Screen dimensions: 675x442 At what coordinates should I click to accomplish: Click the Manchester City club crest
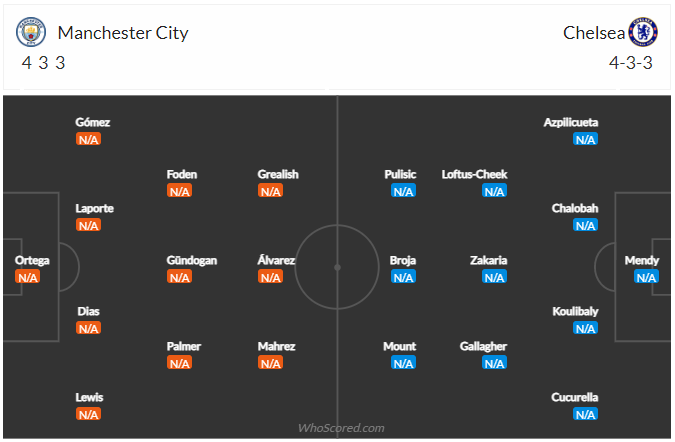pyautogui.click(x=31, y=32)
